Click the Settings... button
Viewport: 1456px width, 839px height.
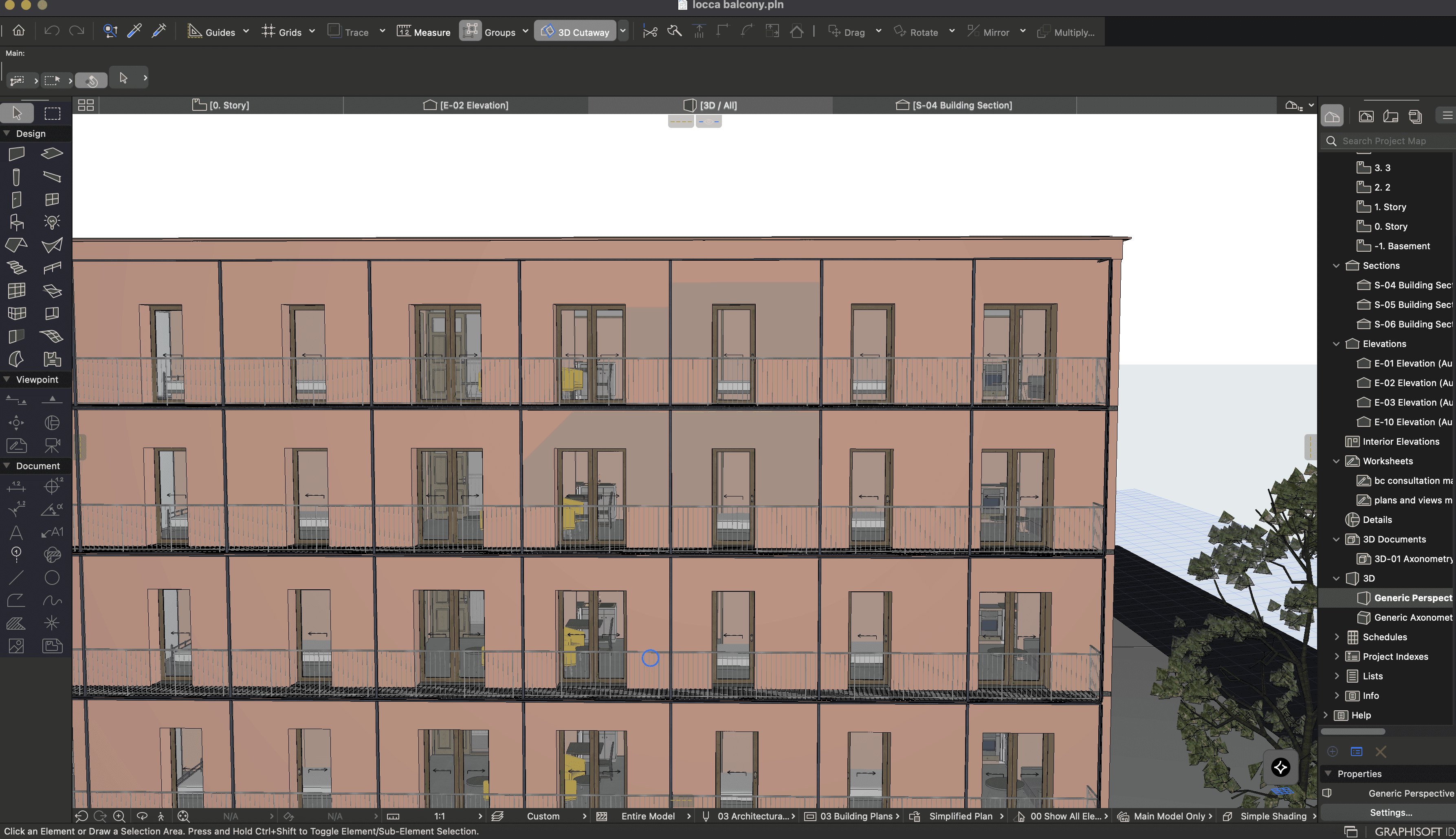pos(1390,813)
